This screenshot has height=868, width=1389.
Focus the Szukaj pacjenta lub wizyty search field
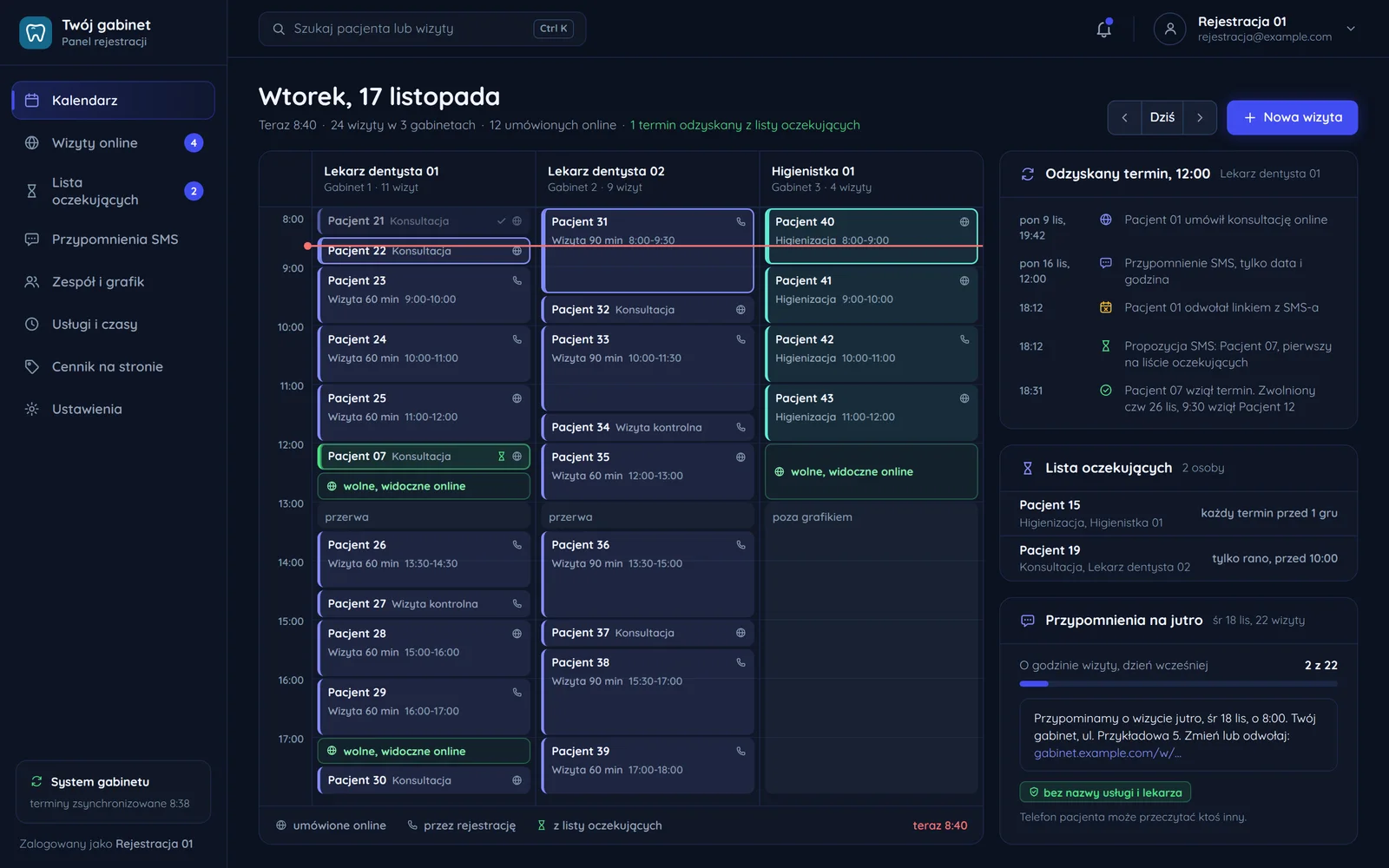(x=422, y=29)
